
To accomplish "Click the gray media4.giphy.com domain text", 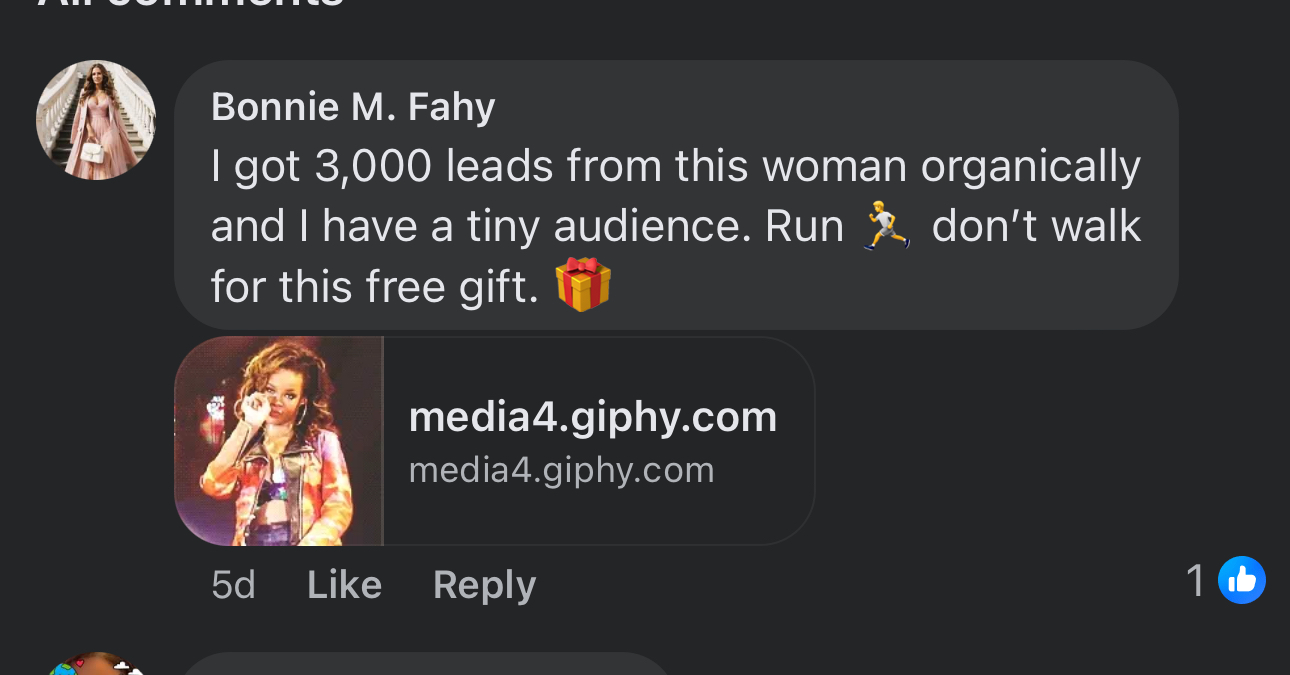I will pyautogui.click(x=561, y=470).
